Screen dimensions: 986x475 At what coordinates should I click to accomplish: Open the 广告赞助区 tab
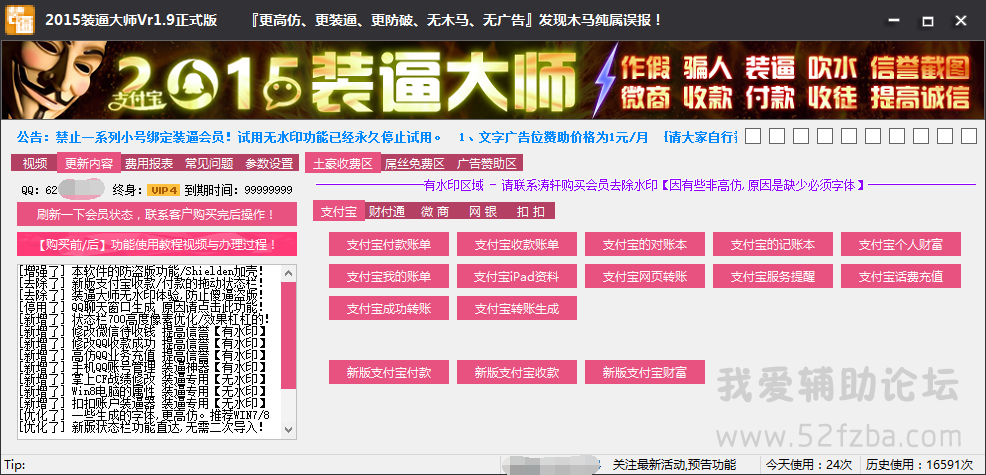click(x=487, y=164)
